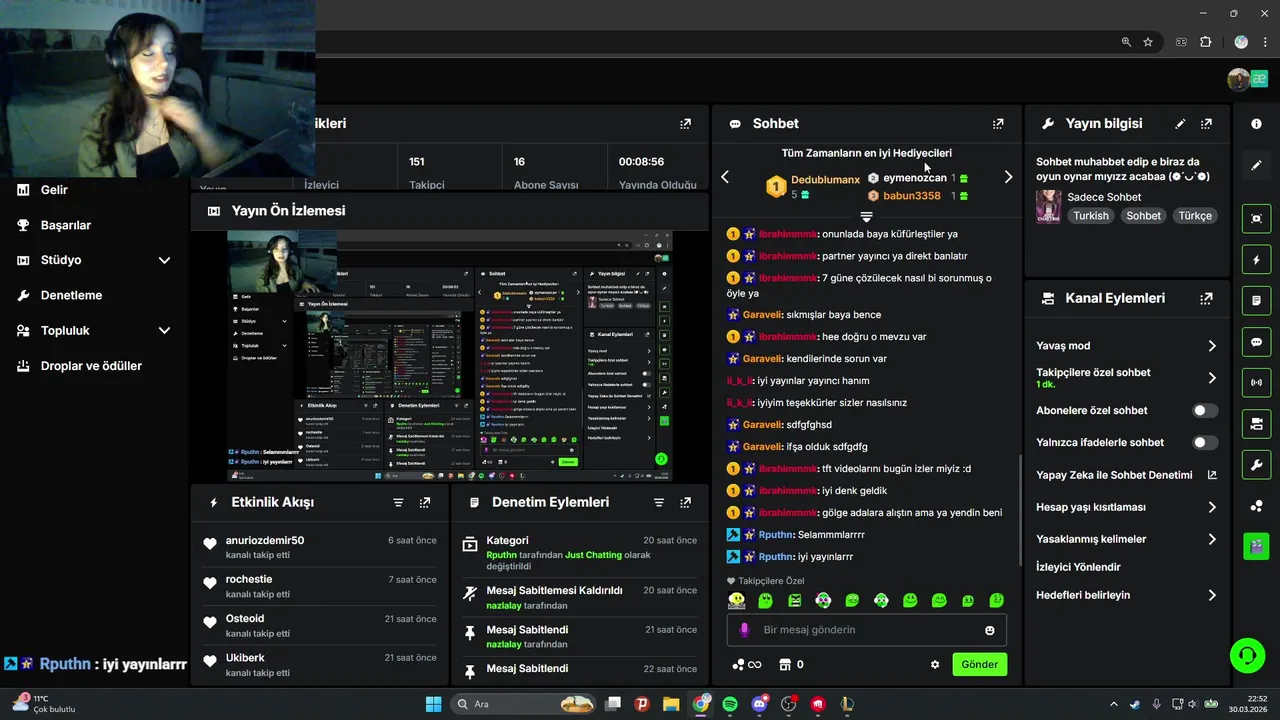This screenshot has height=720, width=1280.
Task: Toggle Abonelere özel sohbet switch
Action: (1205, 411)
